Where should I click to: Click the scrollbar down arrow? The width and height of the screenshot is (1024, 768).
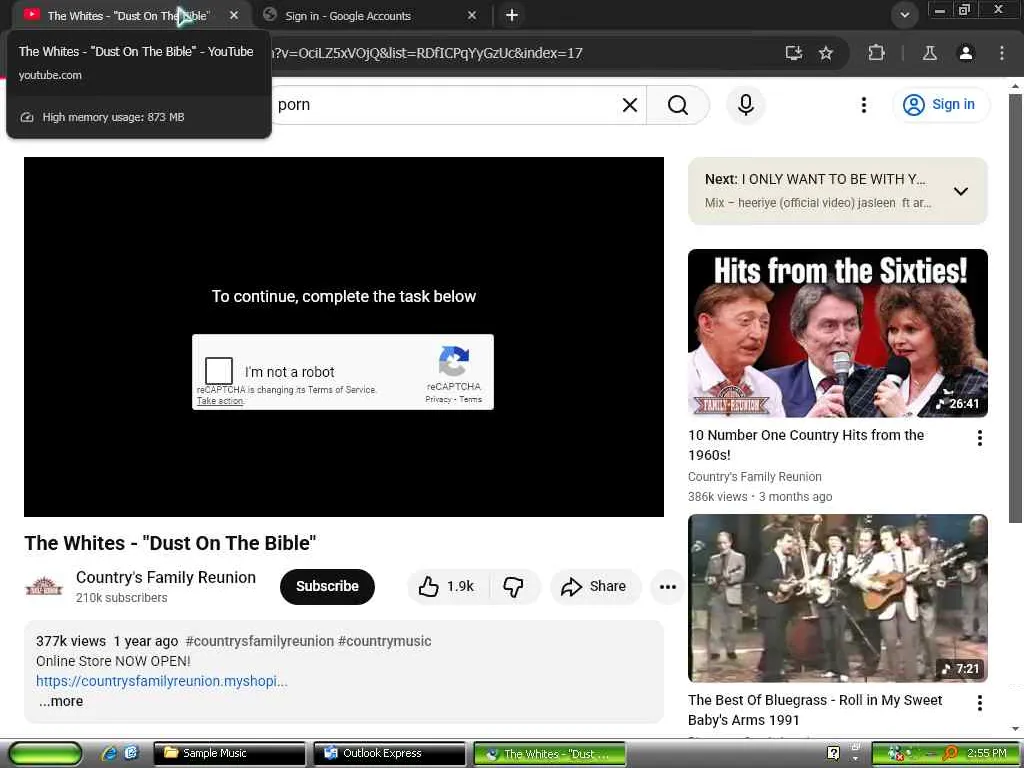[x=1015, y=728]
